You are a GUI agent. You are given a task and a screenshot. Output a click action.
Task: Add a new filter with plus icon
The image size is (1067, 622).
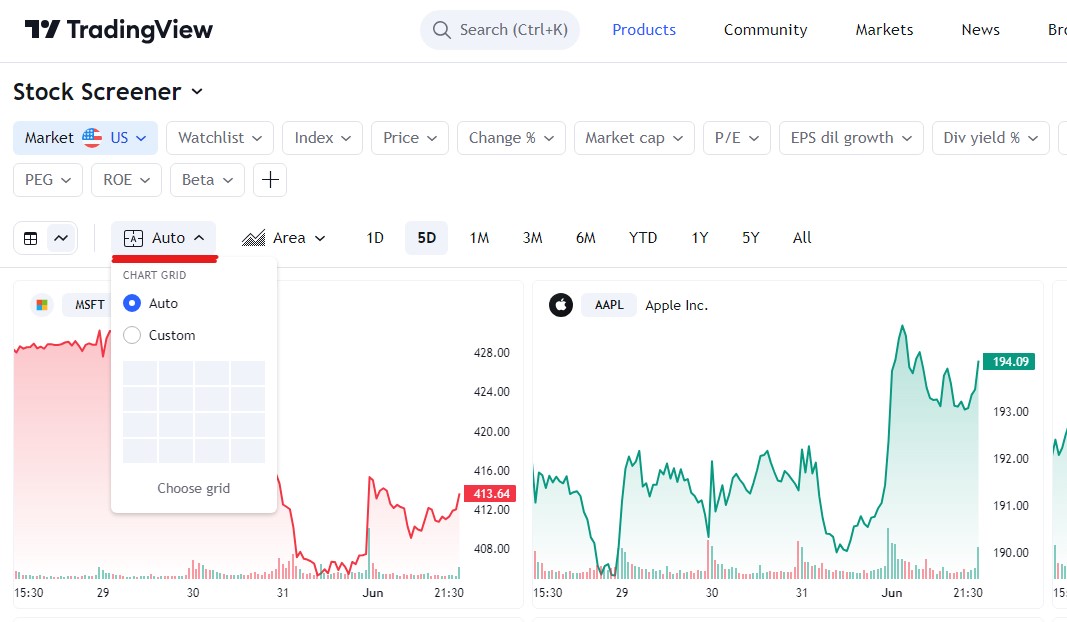(269, 182)
